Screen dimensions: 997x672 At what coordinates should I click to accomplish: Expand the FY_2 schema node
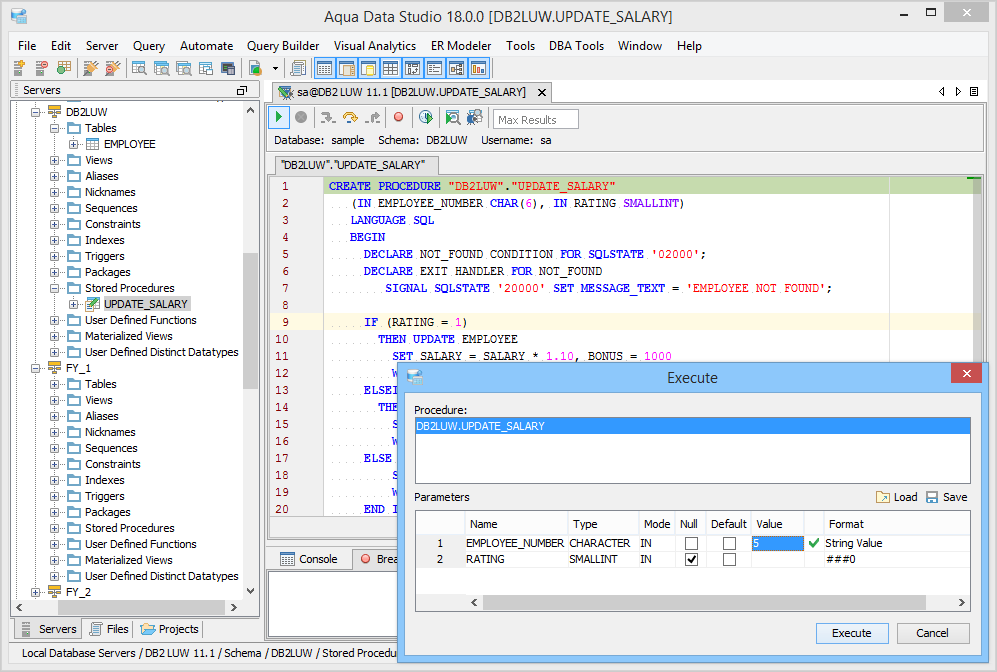point(36,592)
